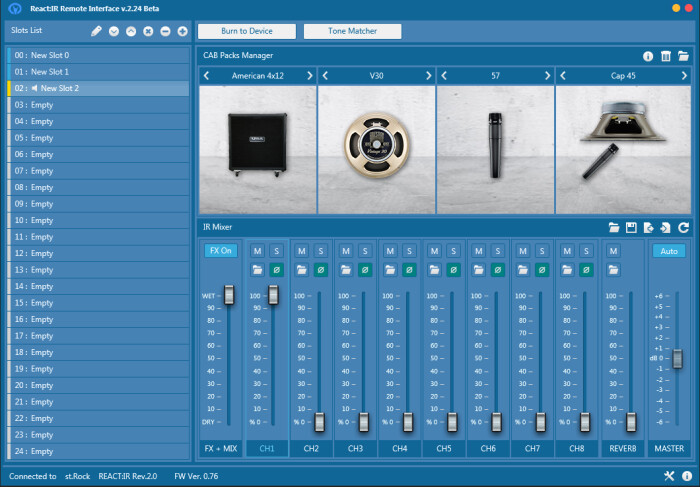Go to the previous speaker before V30

pos(325,75)
